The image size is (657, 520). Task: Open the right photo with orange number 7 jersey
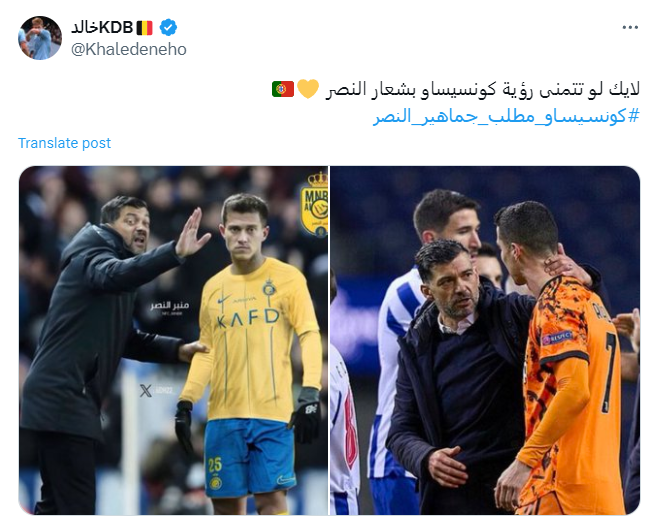pyautogui.click(x=485, y=341)
